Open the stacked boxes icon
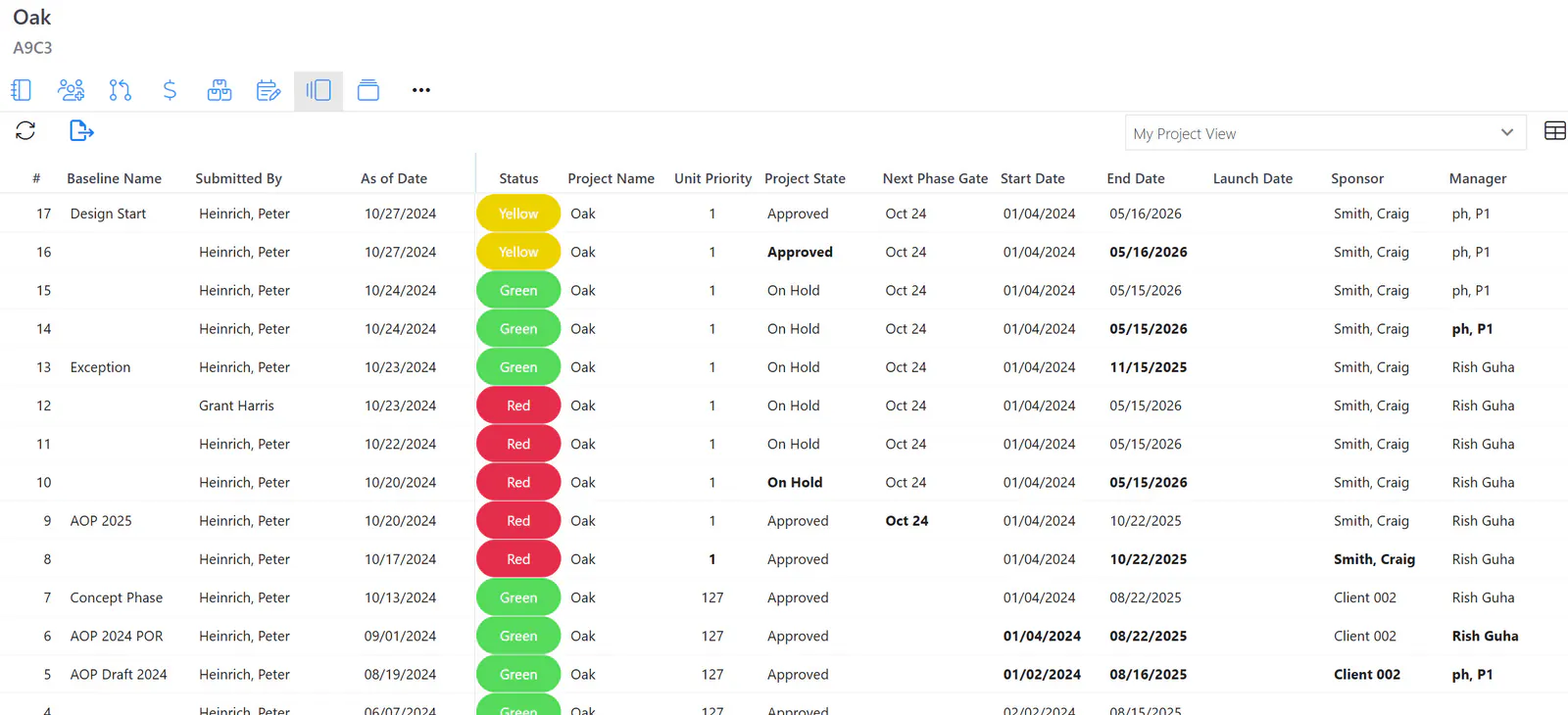The height and width of the screenshot is (715, 1568). pyautogui.click(x=220, y=90)
